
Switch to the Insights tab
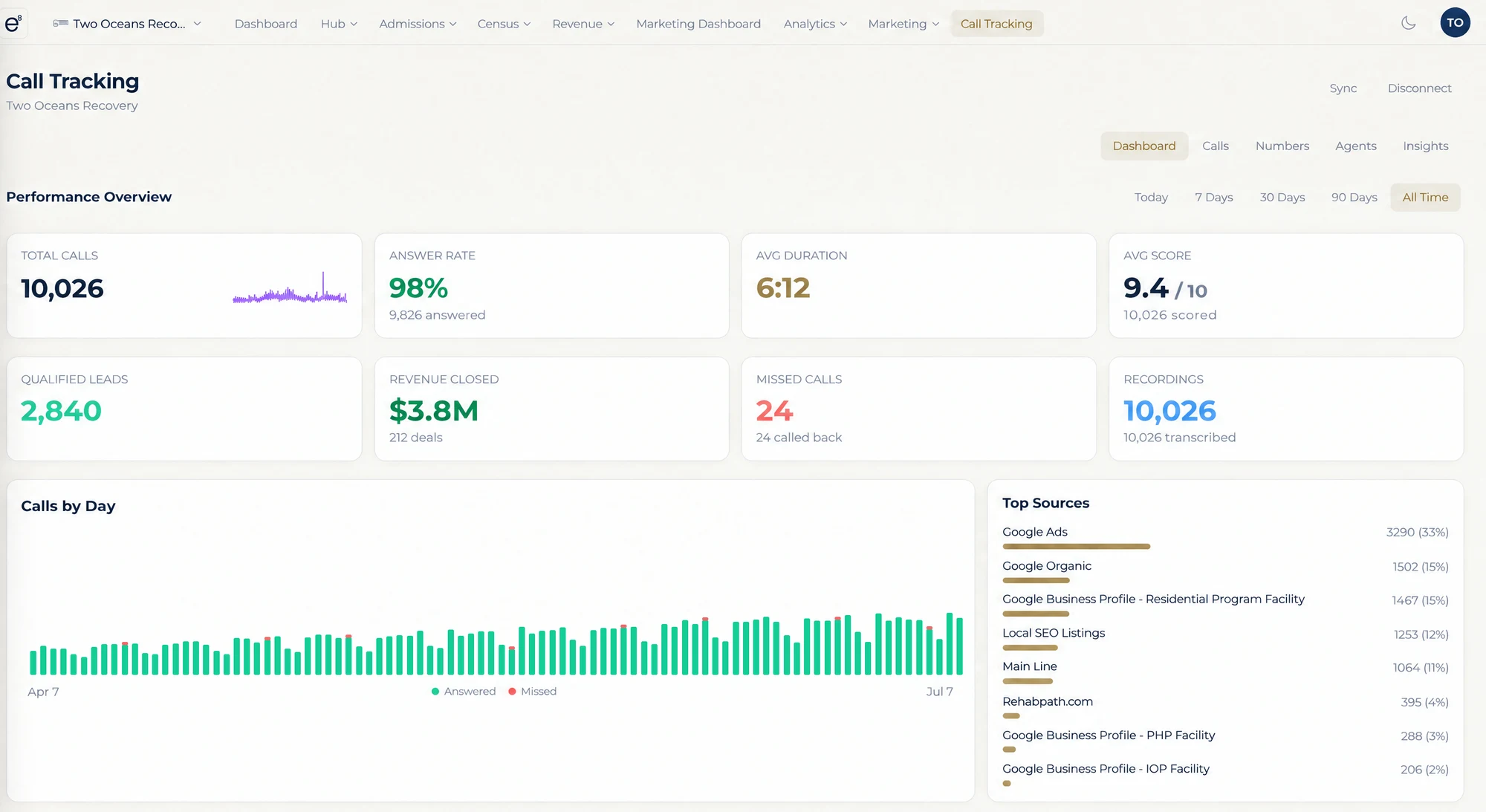1425,146
